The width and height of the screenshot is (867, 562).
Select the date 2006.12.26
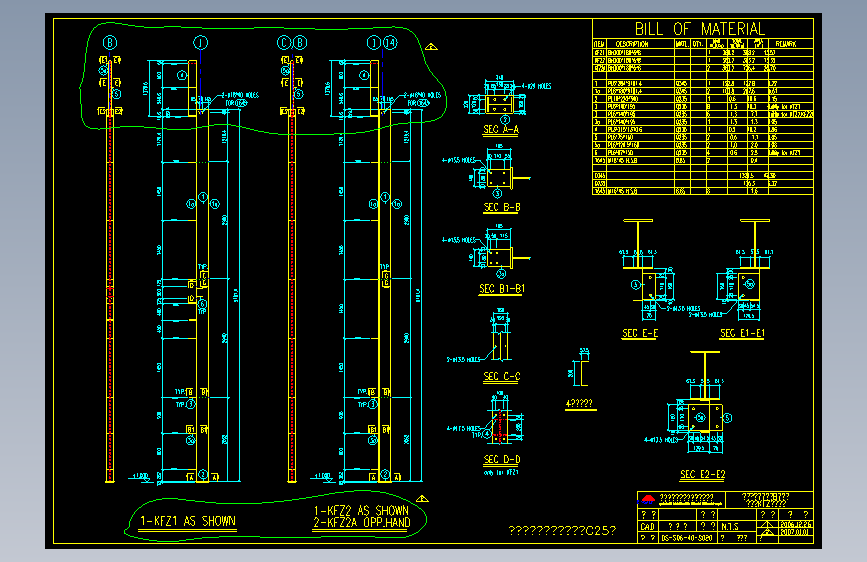pos(796,524)
